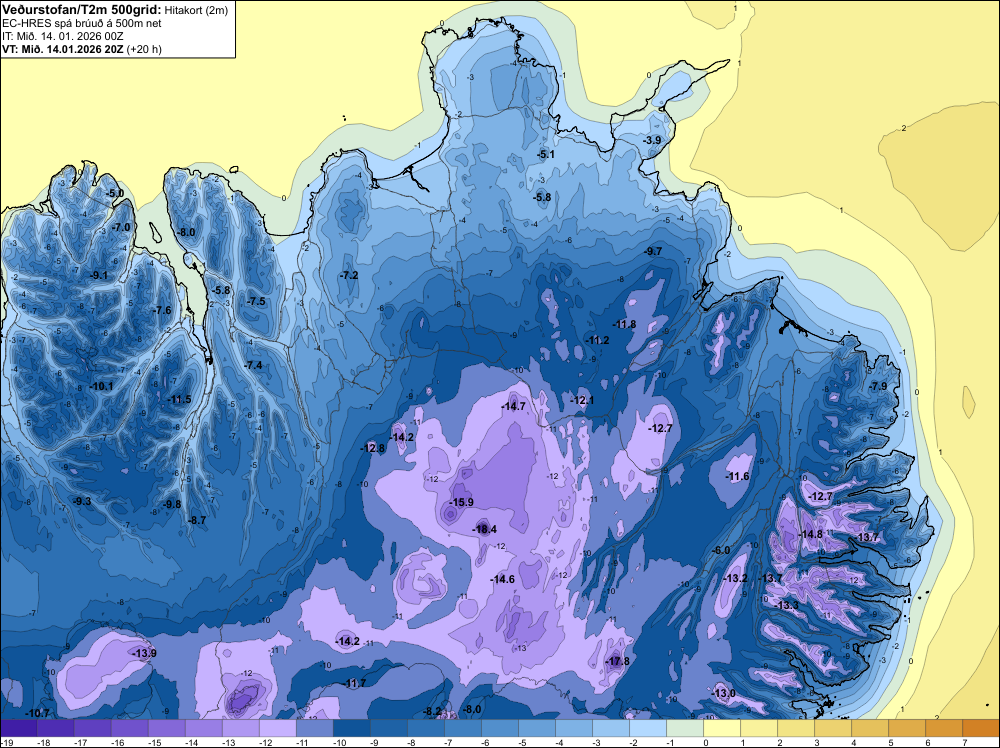Click the -10.7 temperature label
The image size is (1000, 748).
[37, 713]
